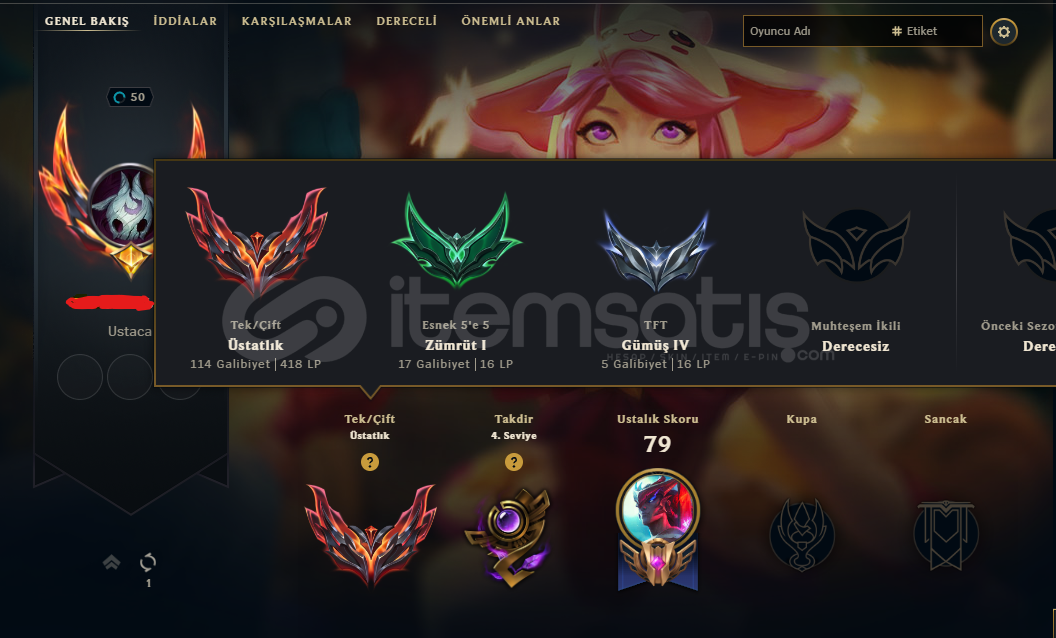Switch to the İddialar tab
The height and width of the screenshot is (638, 1056).
(185, 21)
